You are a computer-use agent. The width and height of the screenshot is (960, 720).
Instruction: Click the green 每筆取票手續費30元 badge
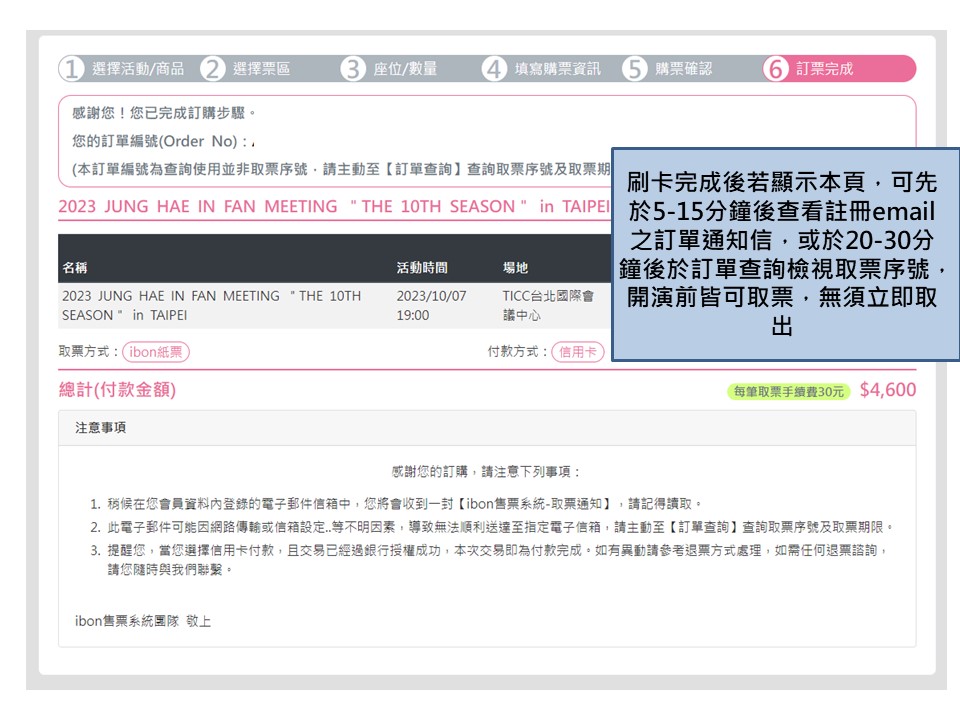tap(789, 391)
